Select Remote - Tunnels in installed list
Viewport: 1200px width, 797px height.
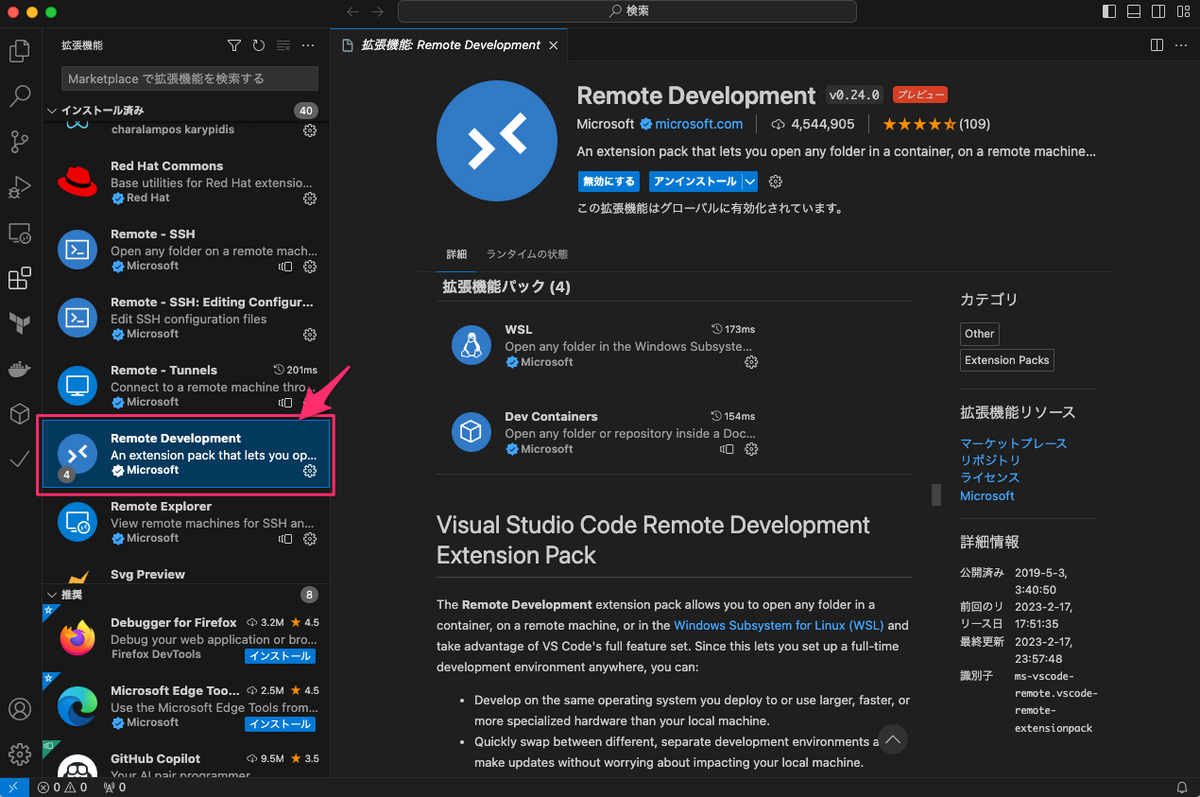click(185, 385)
